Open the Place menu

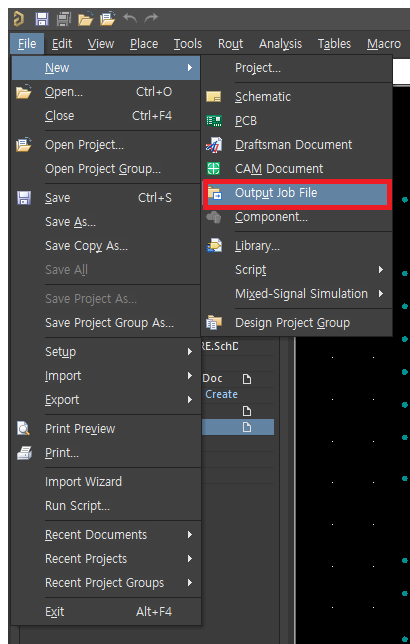[144, 44]
